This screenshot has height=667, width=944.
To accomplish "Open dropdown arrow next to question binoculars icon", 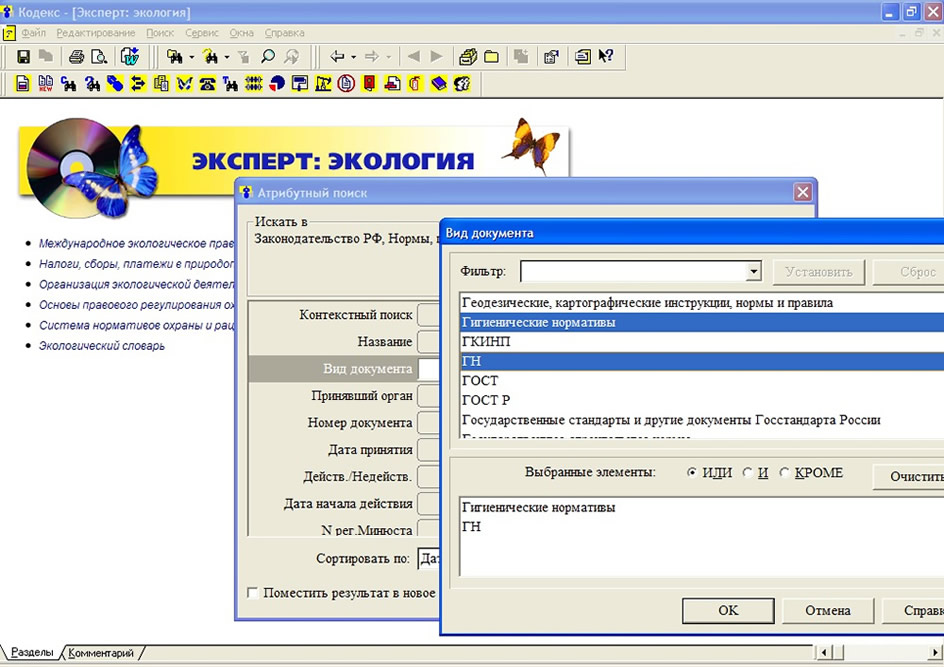I will click(227, 57).
